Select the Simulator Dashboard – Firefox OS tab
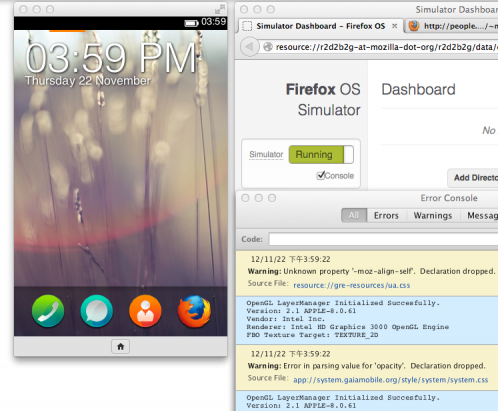Screen dimensions: 498x411 click(320, 26)
